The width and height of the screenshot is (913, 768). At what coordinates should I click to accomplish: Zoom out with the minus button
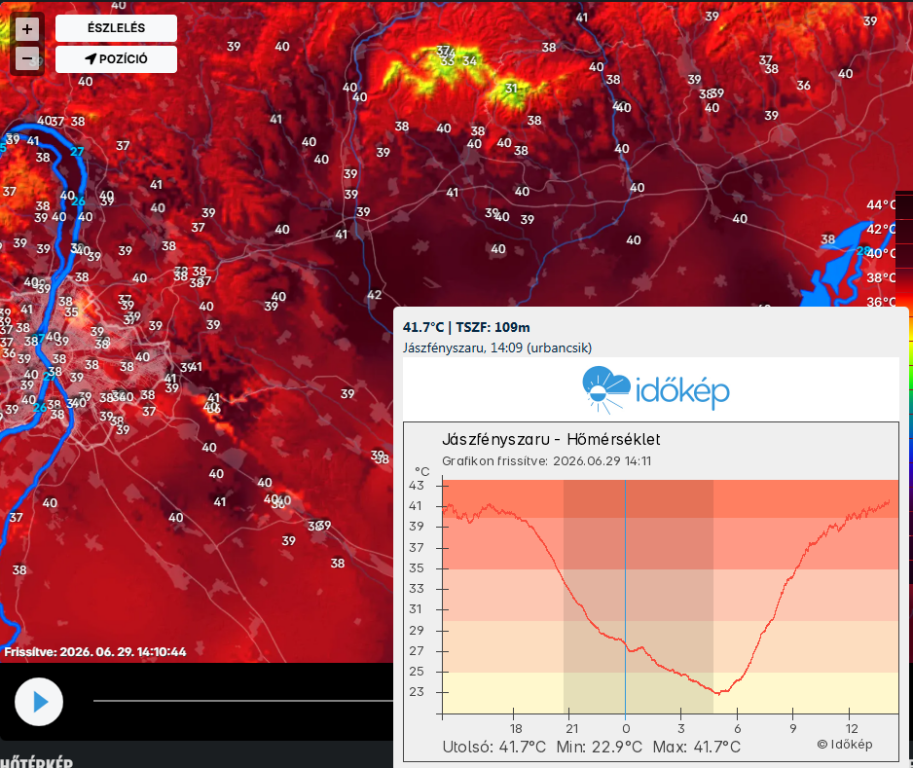27,59
